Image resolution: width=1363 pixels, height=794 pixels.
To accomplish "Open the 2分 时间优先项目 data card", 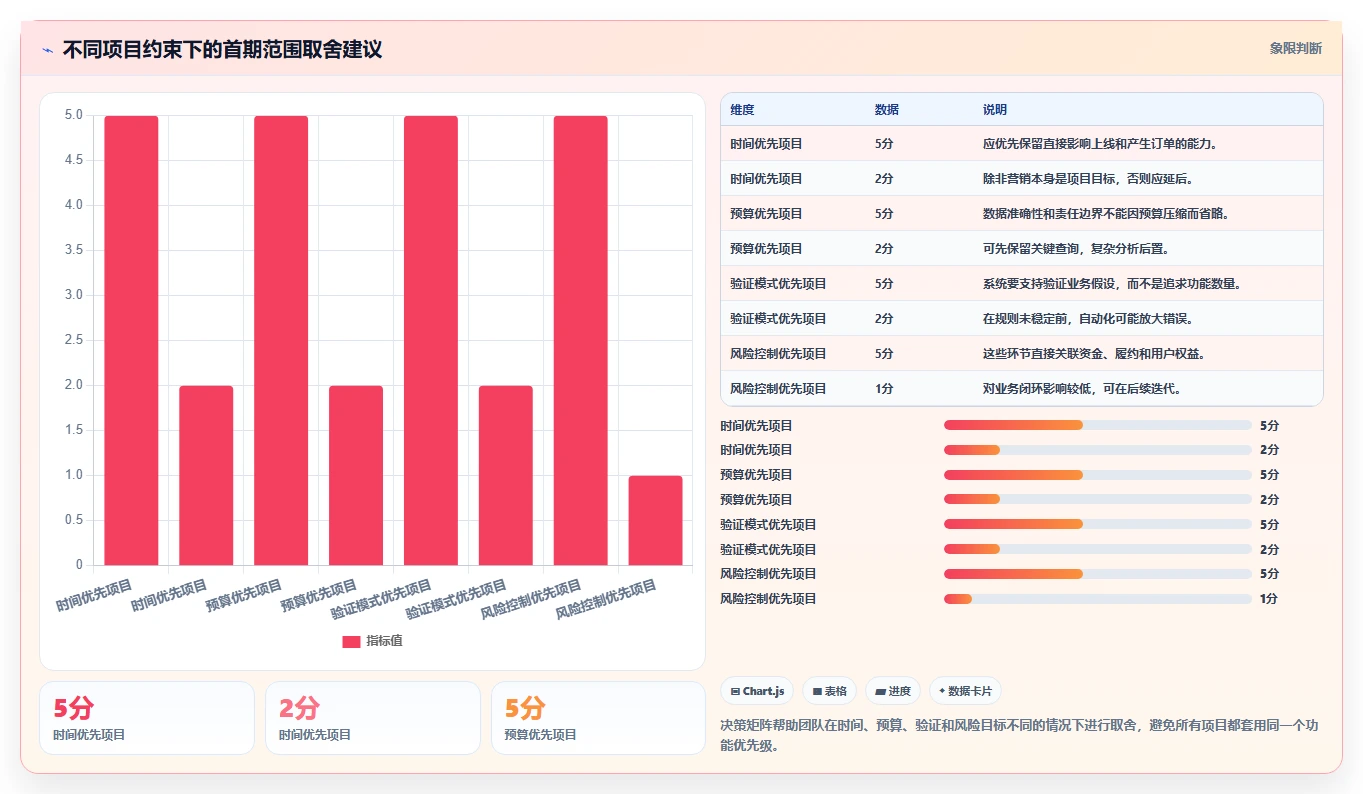I will click(x=373, y=718).
